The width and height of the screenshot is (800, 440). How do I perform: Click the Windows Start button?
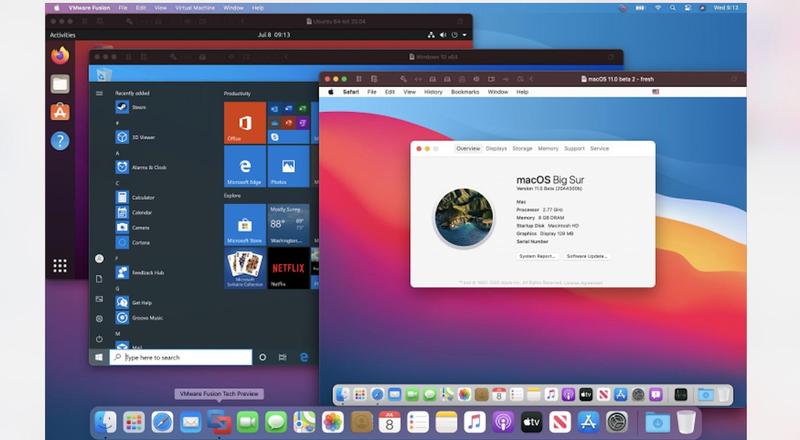(x=99, y=356)
